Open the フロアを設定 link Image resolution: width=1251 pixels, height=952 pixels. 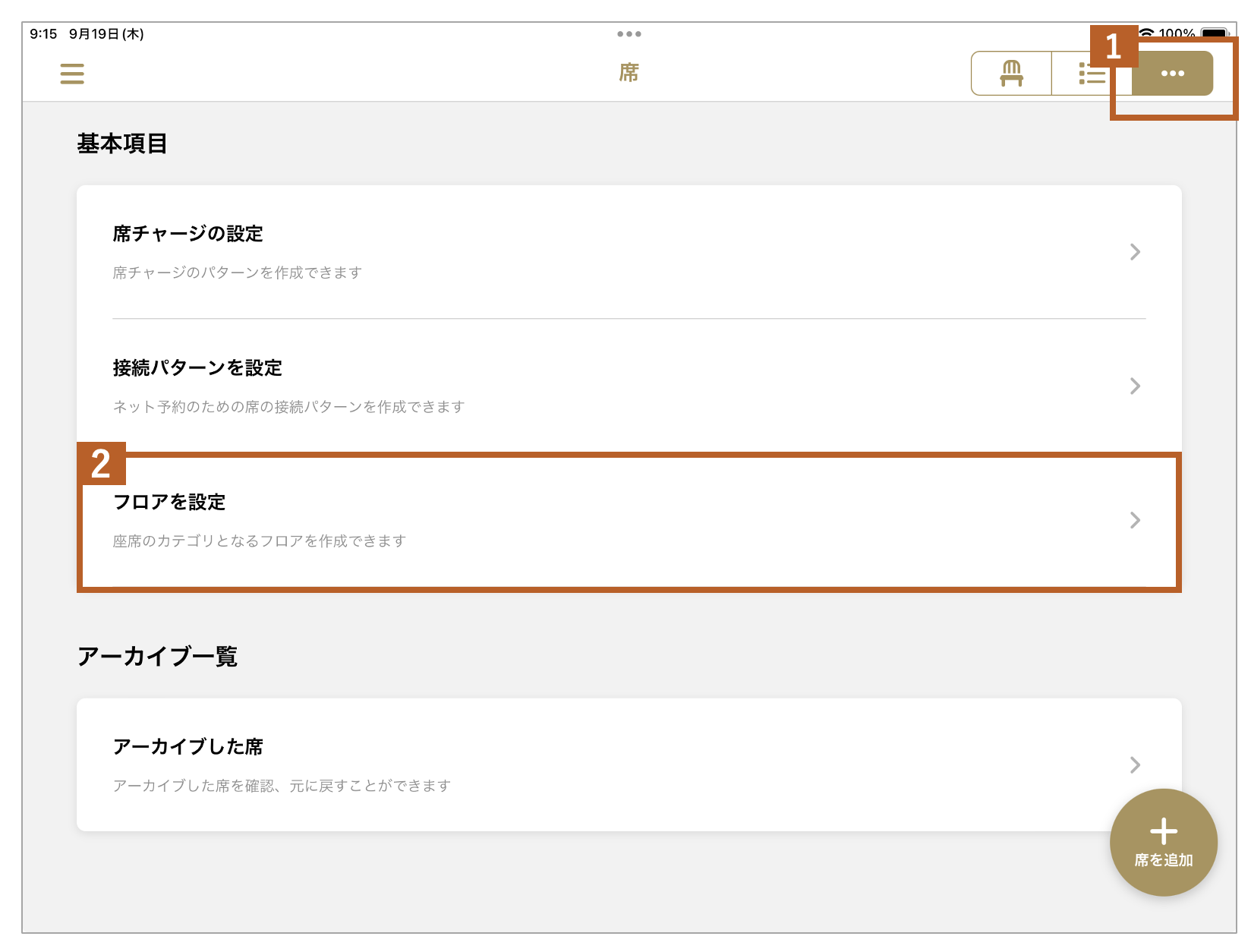[x=169, y=503]
